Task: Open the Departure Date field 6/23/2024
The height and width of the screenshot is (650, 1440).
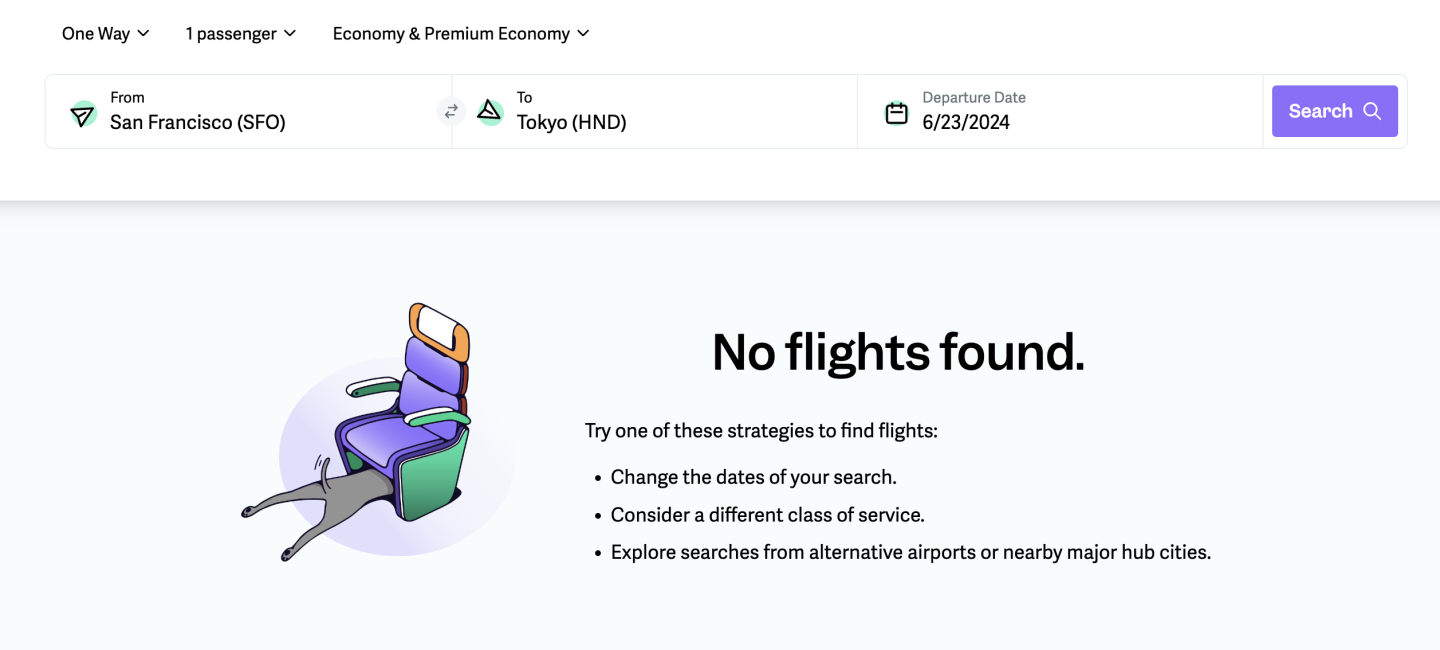Action: [966, 122]
